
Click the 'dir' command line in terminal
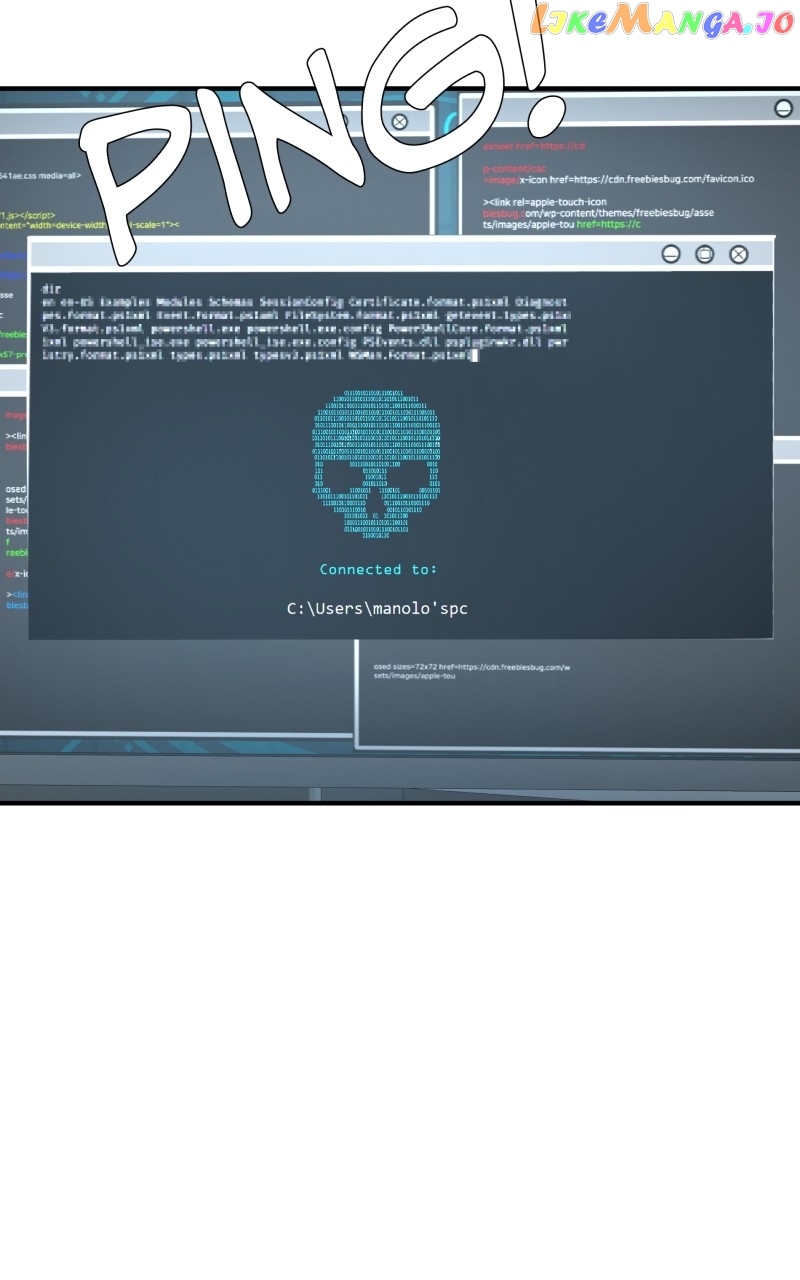pos(52,288)
